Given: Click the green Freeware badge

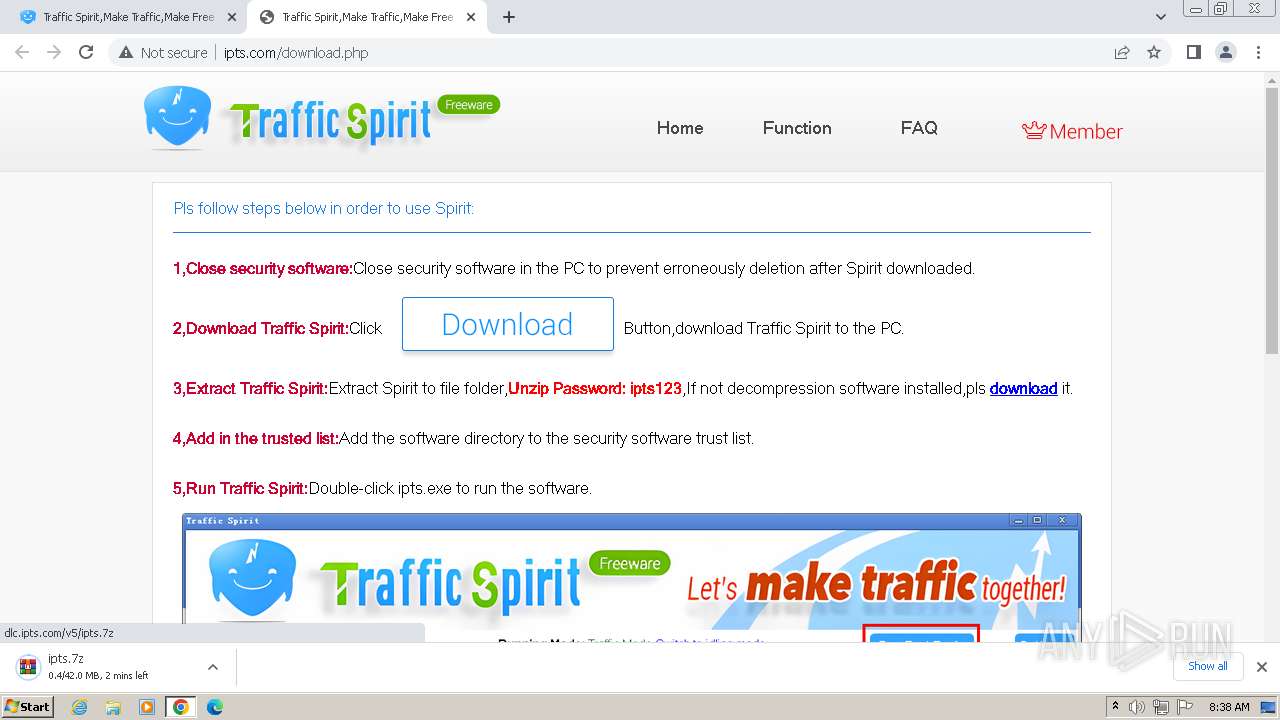Looking at the screenshot, I should (x=469, y=104).
